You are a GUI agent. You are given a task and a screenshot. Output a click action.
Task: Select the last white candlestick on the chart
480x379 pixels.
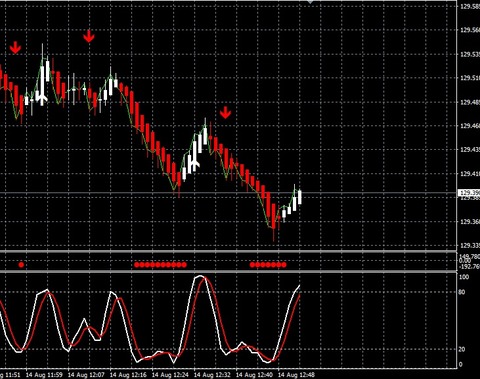coord(300,197)
